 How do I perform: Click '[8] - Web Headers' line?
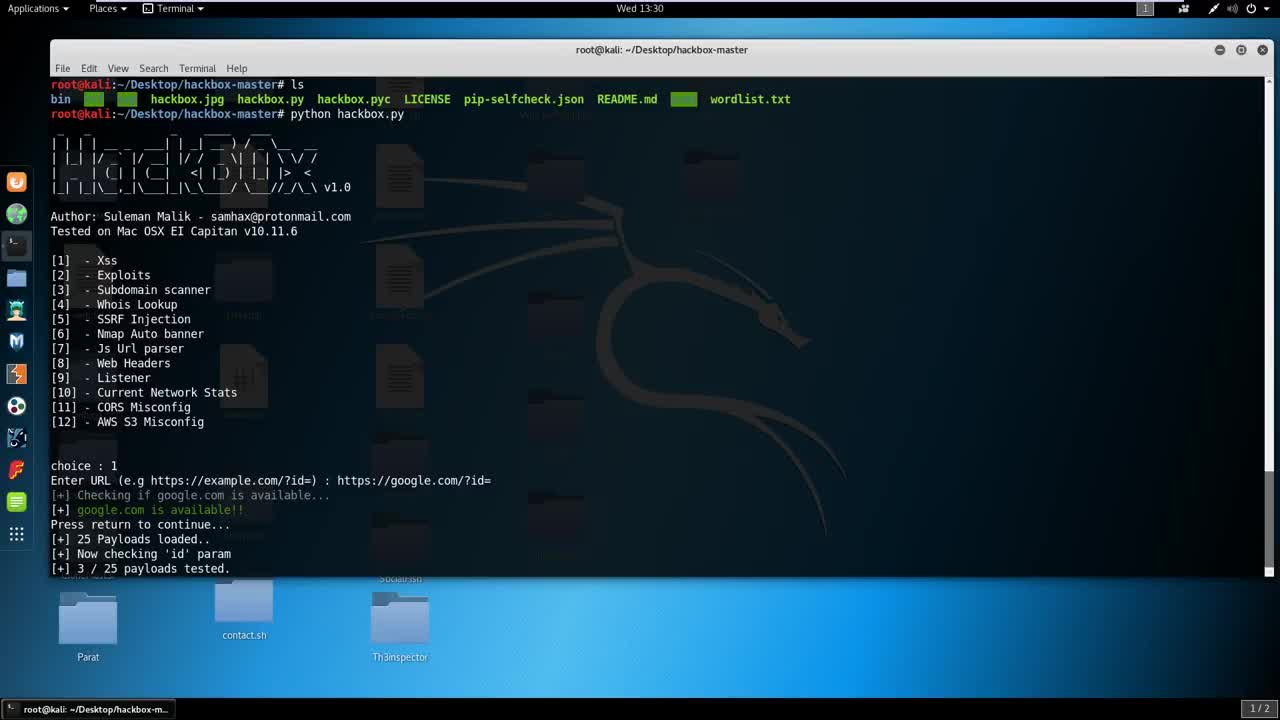point(111,363)
